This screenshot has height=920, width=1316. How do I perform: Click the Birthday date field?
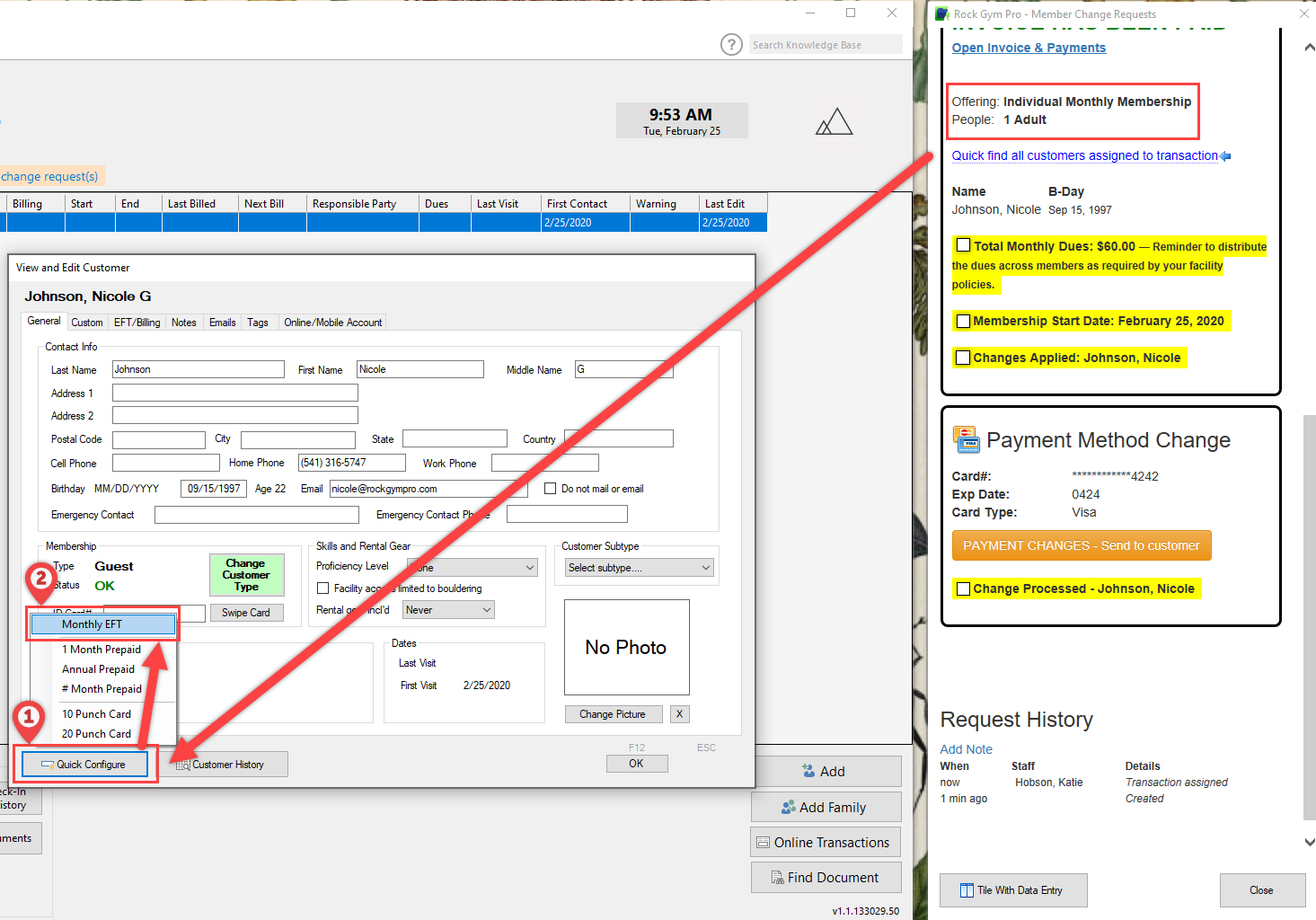(x=214, y=489)
